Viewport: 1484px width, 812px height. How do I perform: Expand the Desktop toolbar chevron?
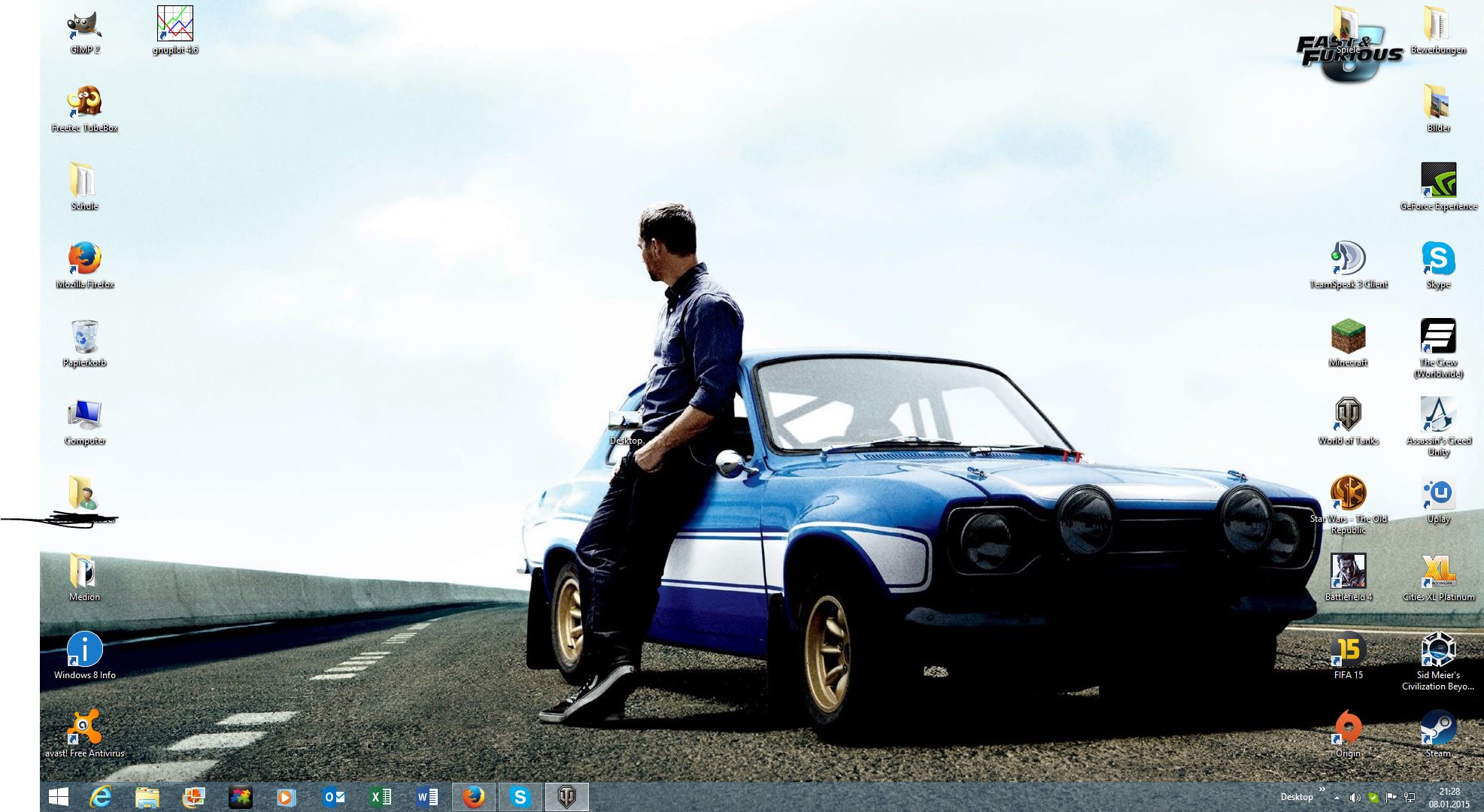(x=1322, y=789)
